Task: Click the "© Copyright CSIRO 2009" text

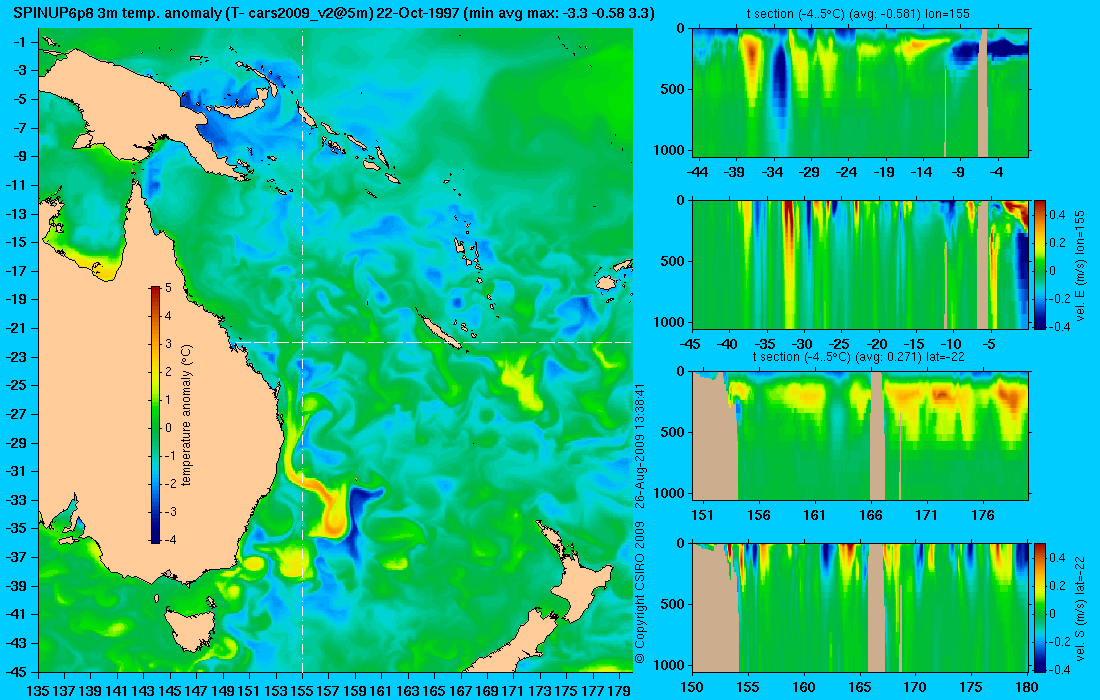Action: pyautogui.click(x=639, y=593)
